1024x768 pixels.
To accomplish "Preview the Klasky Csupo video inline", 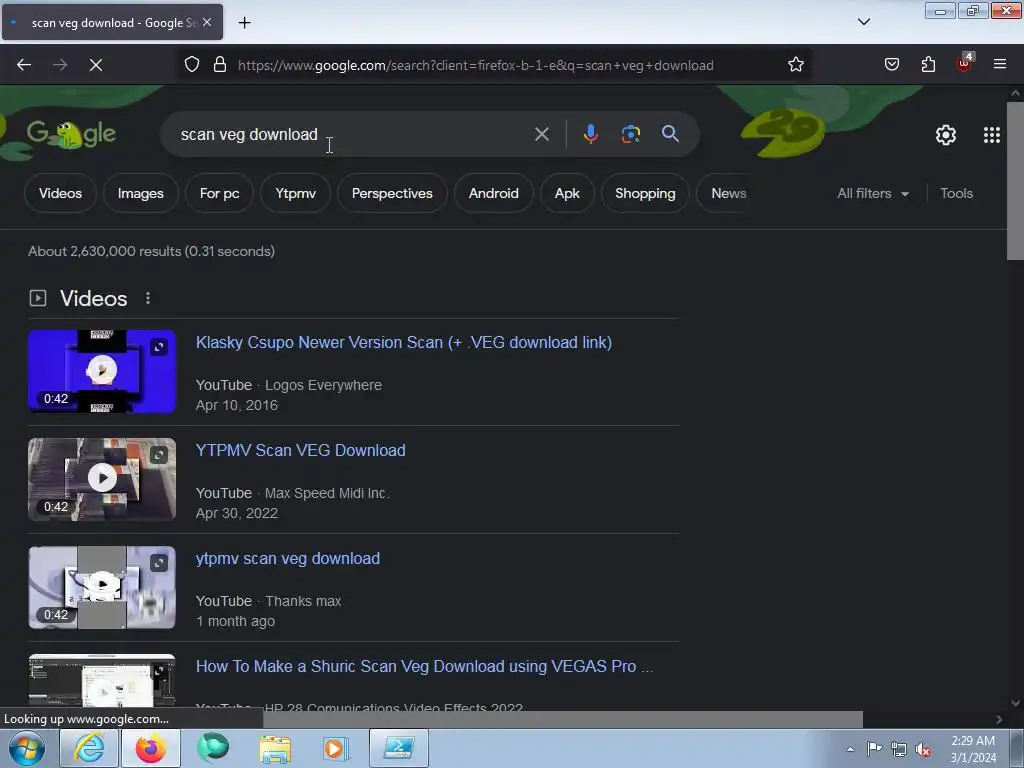I will 159,347.
